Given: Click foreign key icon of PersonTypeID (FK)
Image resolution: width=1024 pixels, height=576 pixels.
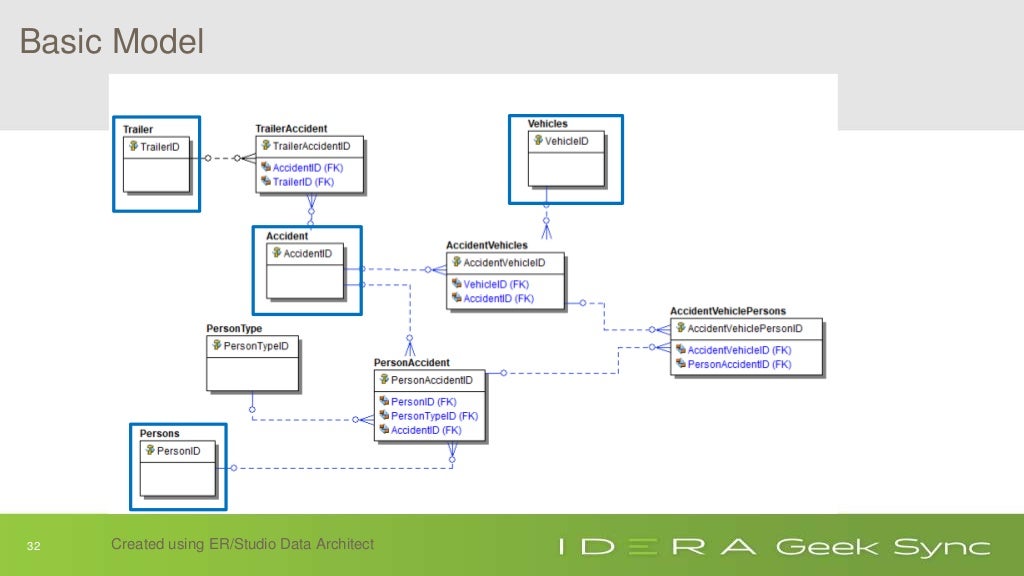Looking at the screenshot, I should 384,415.
